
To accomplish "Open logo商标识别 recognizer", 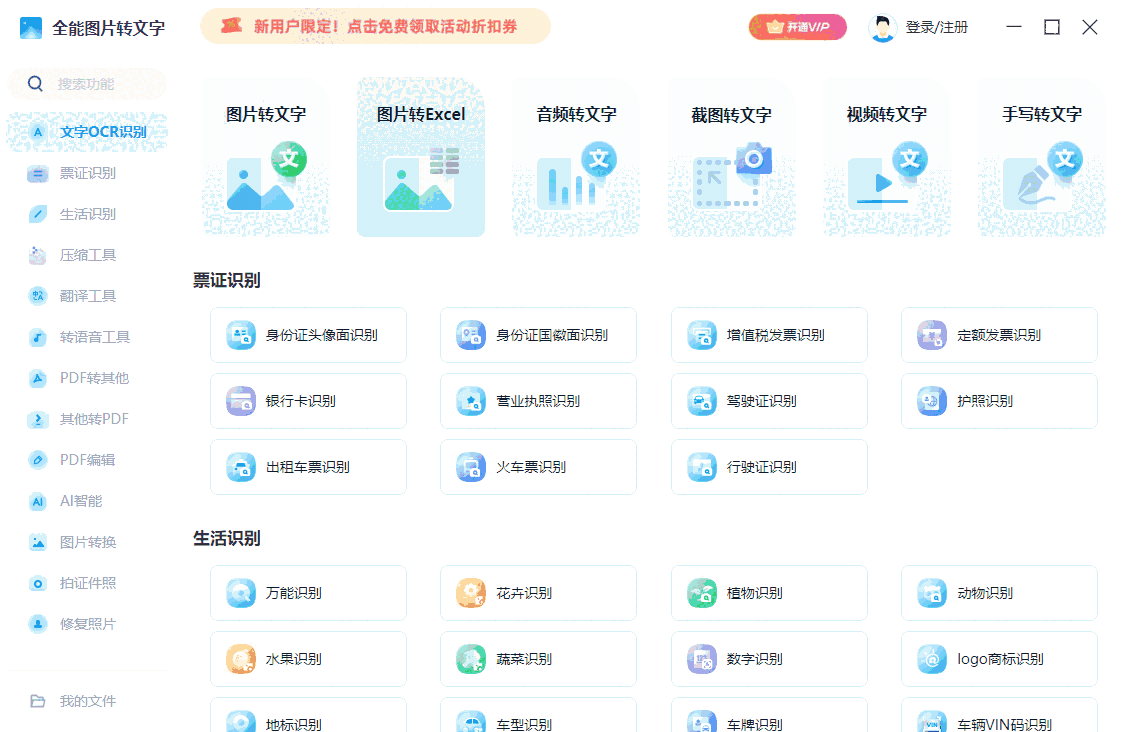I will [998, 658].
